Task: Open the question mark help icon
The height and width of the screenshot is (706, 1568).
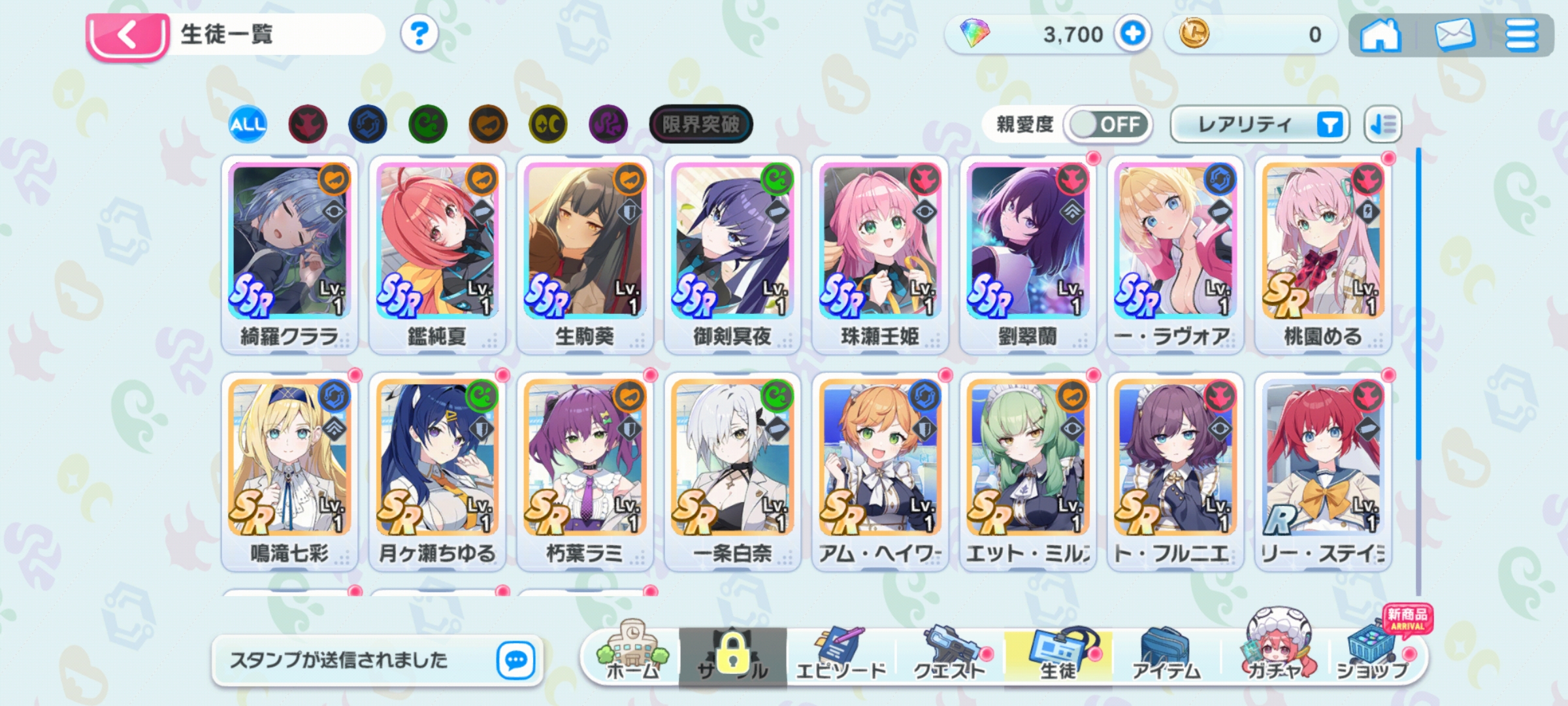Action: click(419, 33)
